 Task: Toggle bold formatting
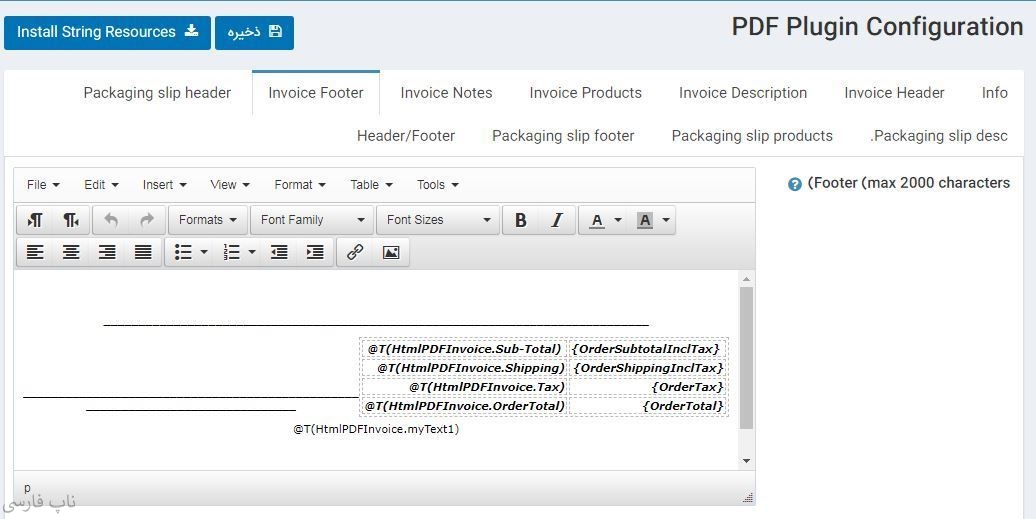click(521, 220)
